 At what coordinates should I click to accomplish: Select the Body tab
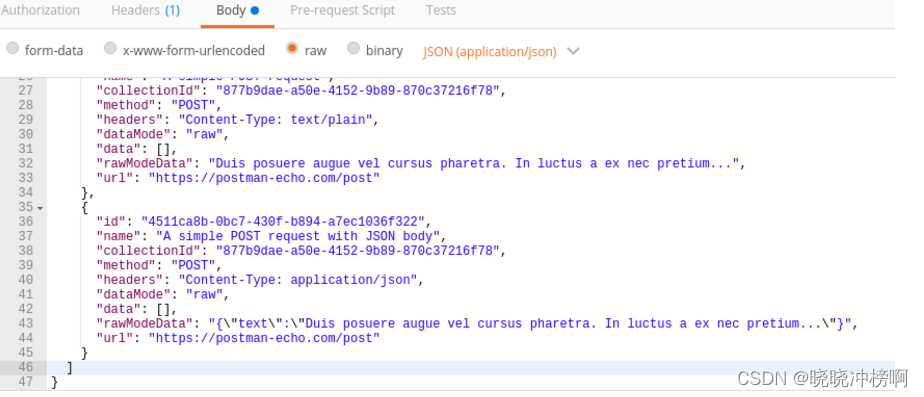(x=237, y=11)
